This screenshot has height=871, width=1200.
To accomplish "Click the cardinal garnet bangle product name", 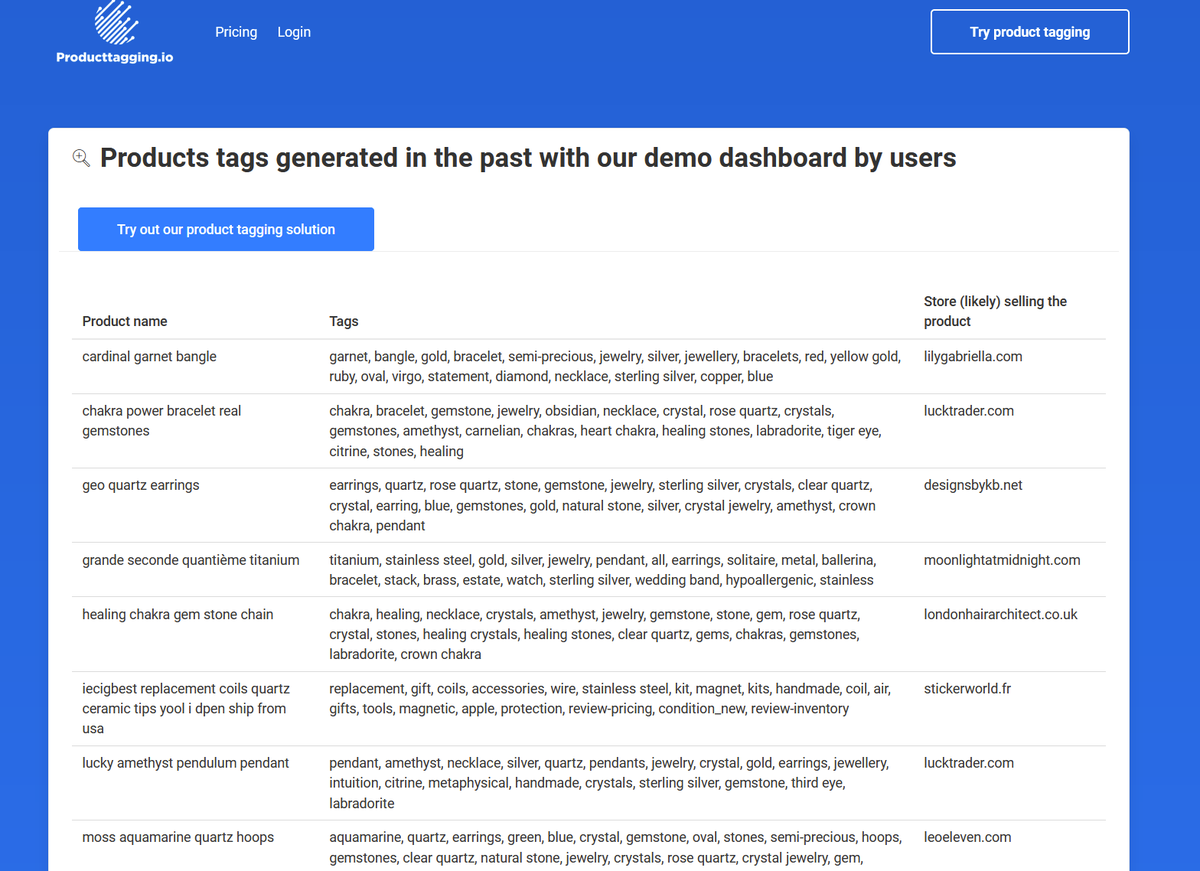I will pyautogui.click(x=149, y=356).
